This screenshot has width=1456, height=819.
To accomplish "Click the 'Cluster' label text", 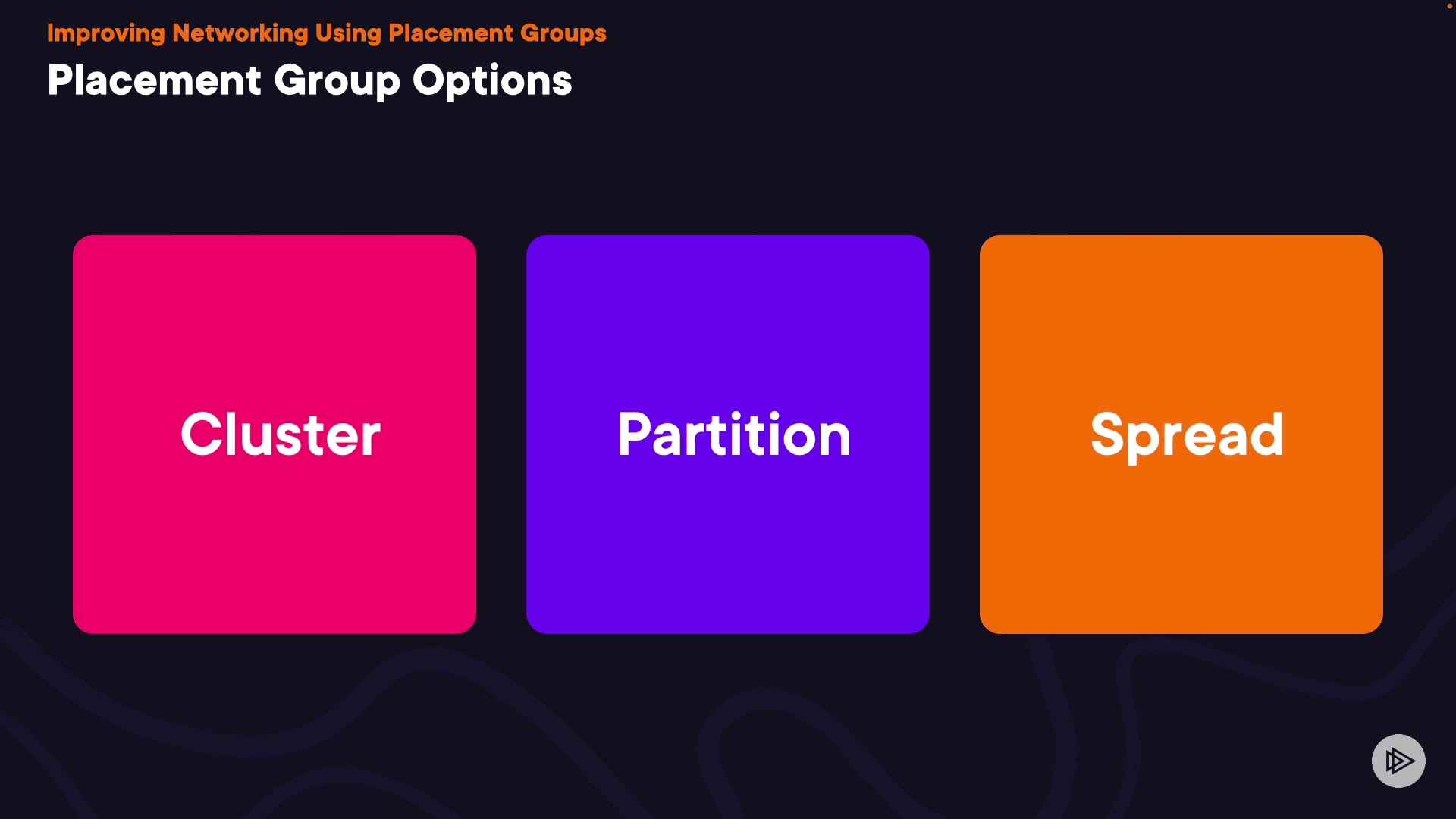I will coord(281,435).
